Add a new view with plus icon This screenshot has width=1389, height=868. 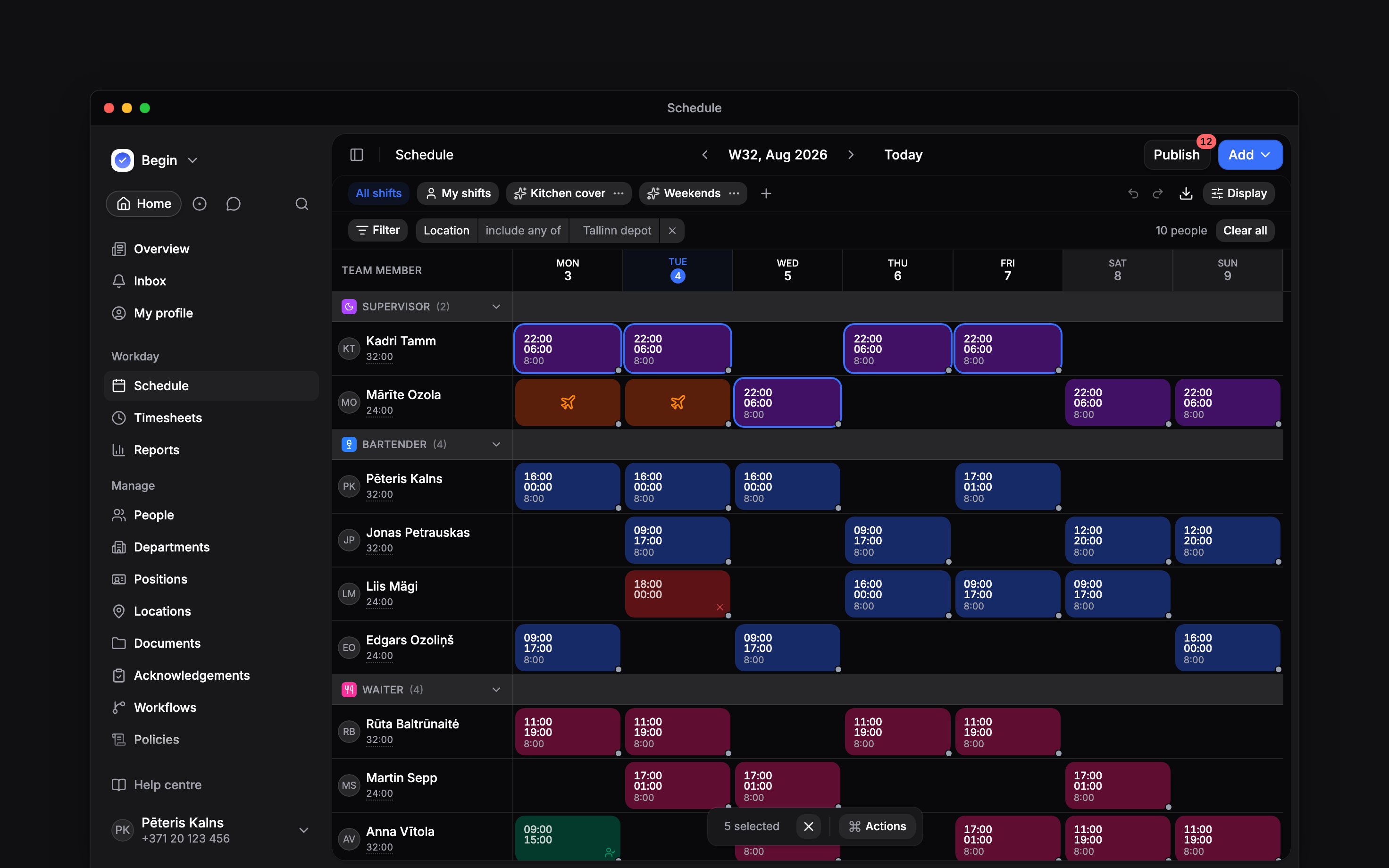coord(766,193)
